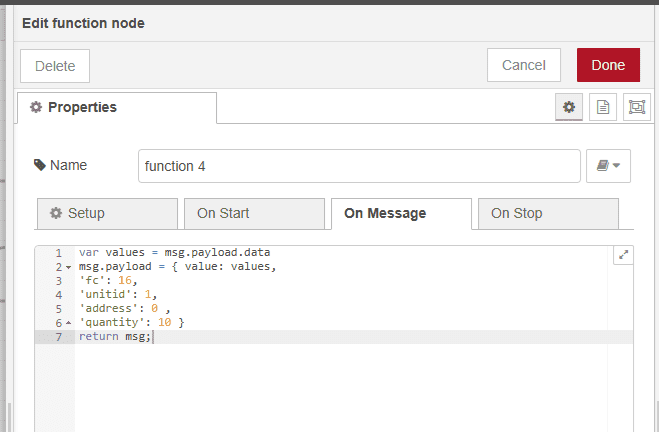The image size is (659, 432).
Task: Open the library dropdown arrow
Action: tap(617, 166)
